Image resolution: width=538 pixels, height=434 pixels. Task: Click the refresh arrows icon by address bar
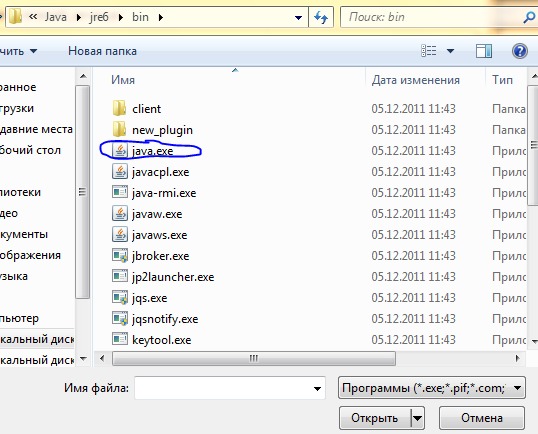point(321,17)
